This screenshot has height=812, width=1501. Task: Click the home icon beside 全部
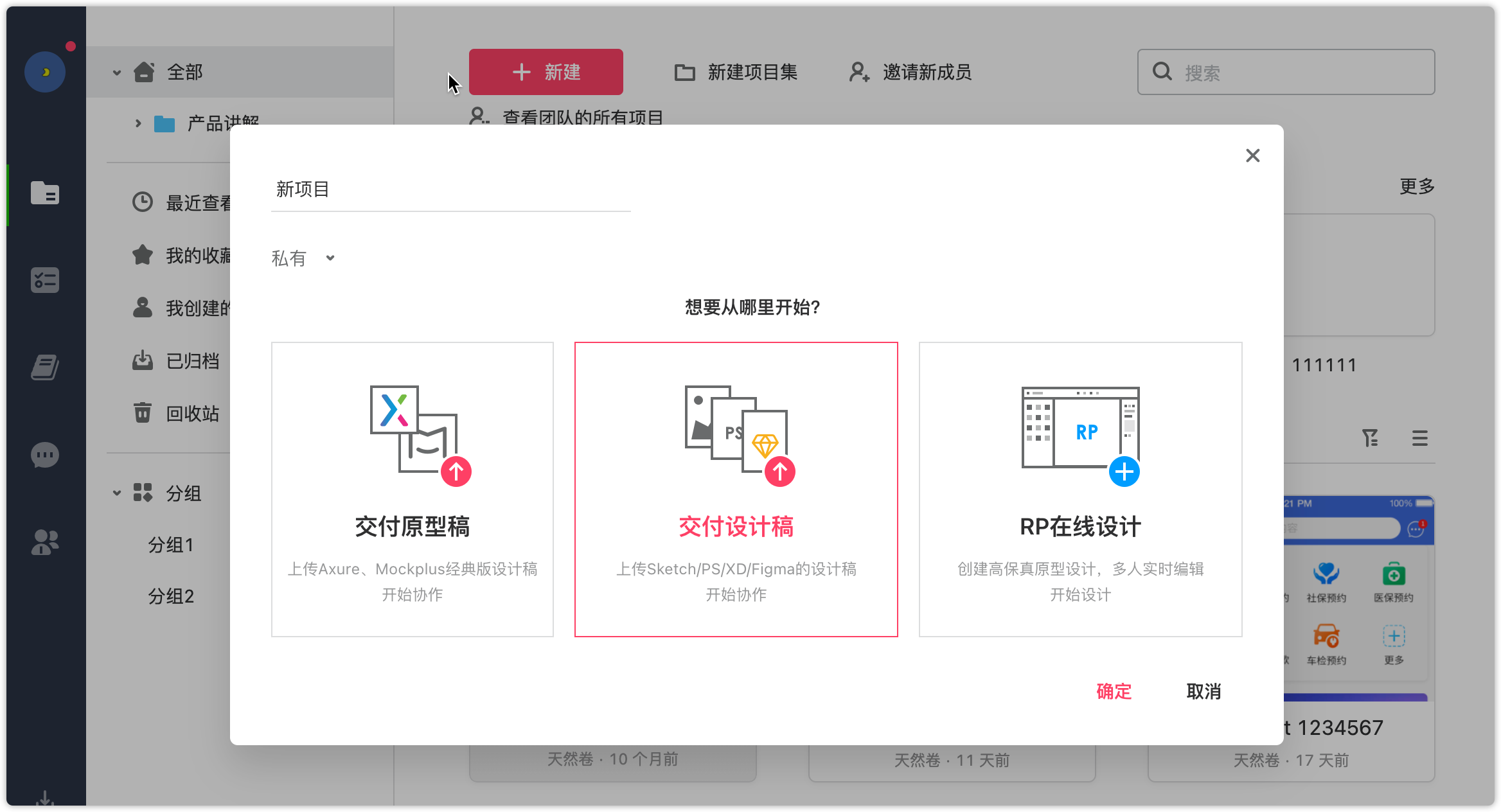tap(144, 72)
